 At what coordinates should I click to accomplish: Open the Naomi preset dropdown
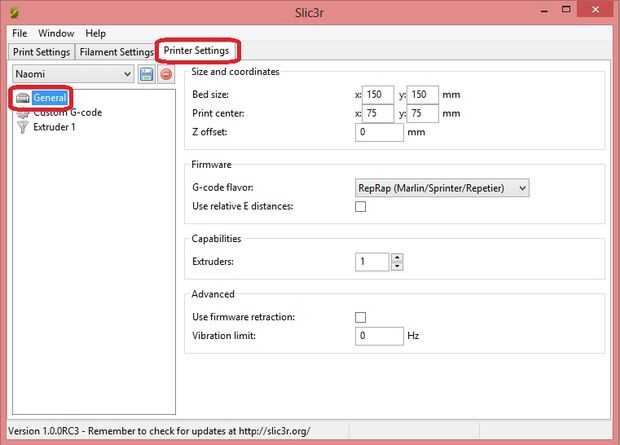(x=73, y=74)
